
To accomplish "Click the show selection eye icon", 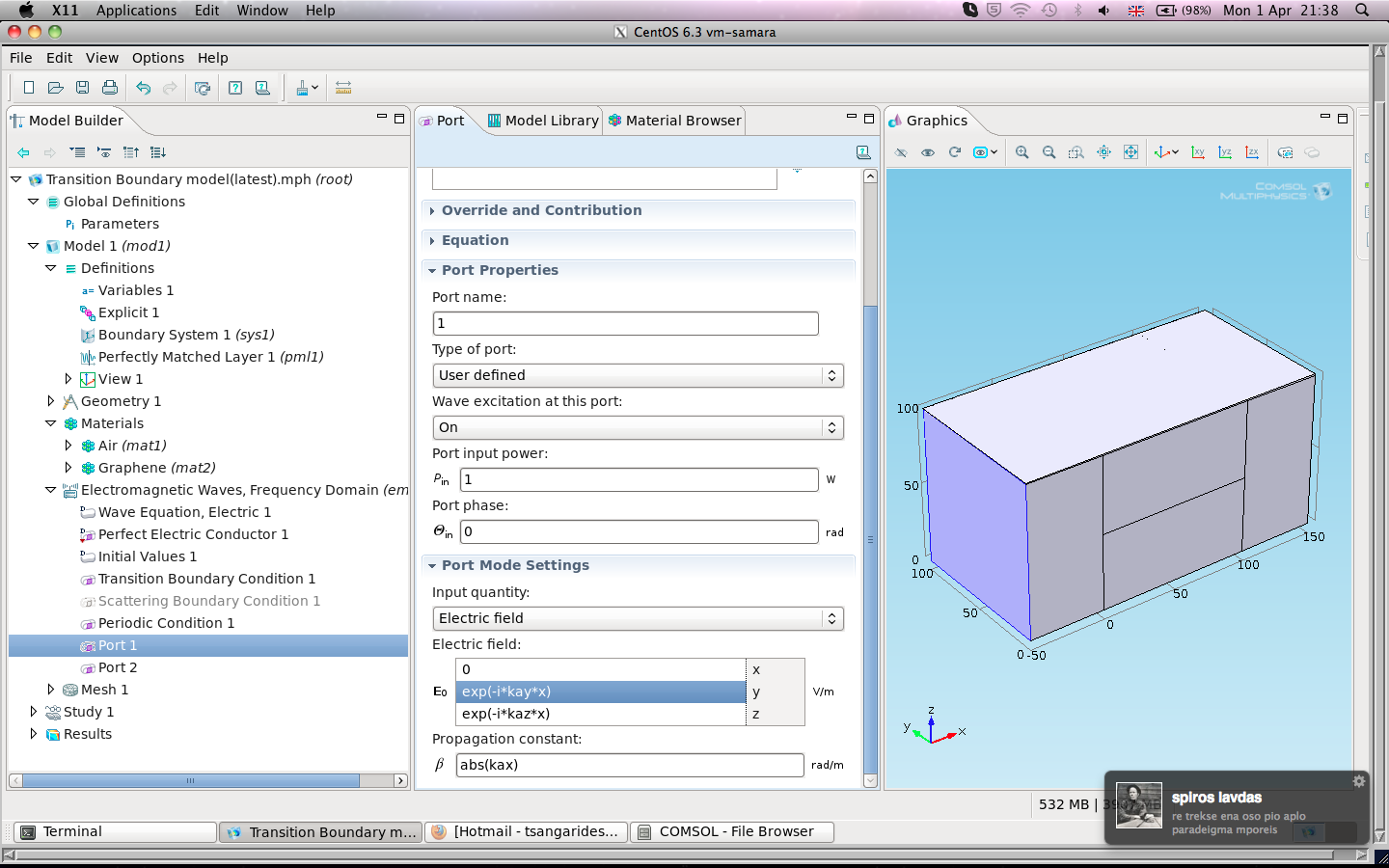I will pyautogui.click(x=928, y=152).
